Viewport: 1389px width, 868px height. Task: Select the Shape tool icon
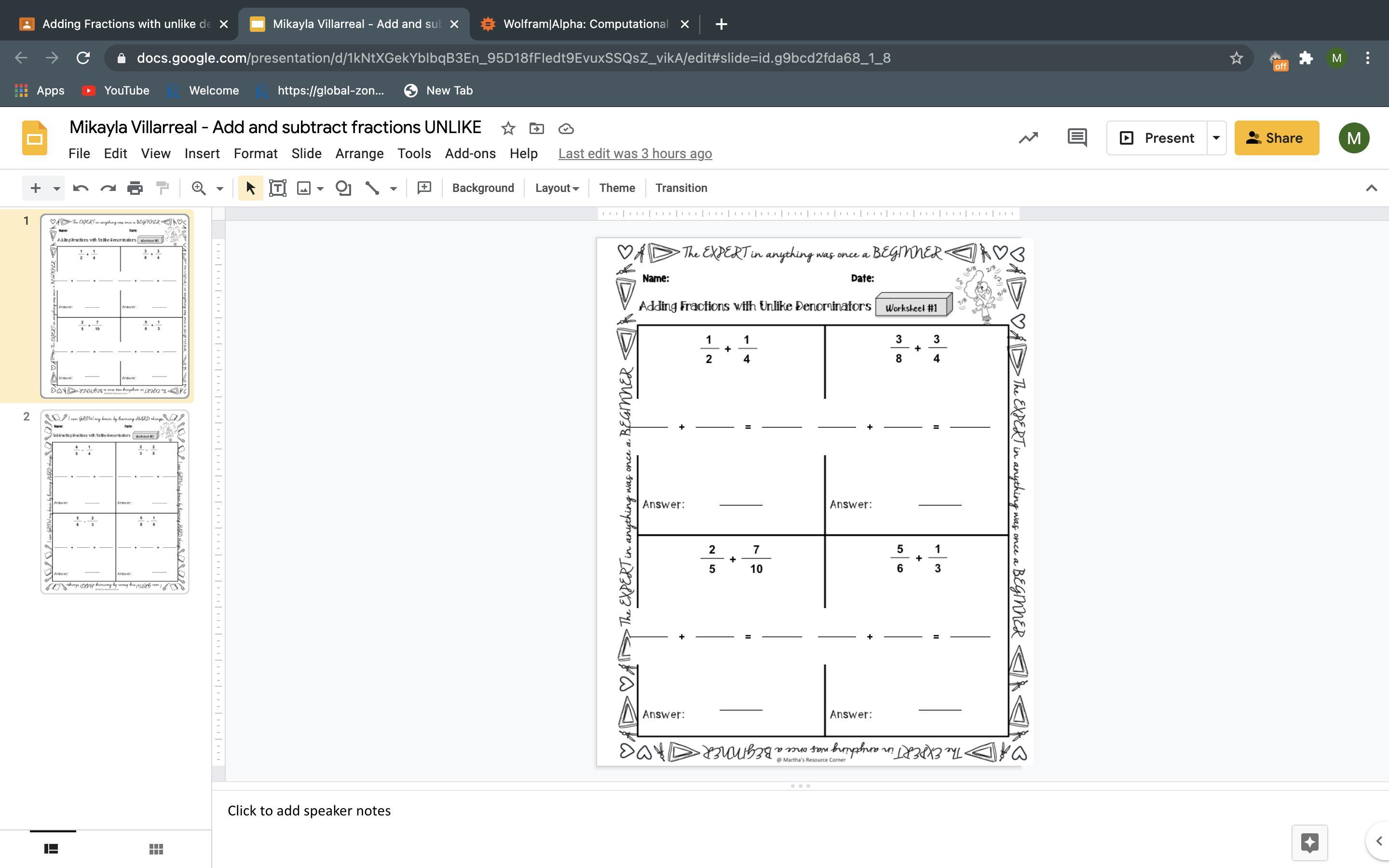coord(343,188)
